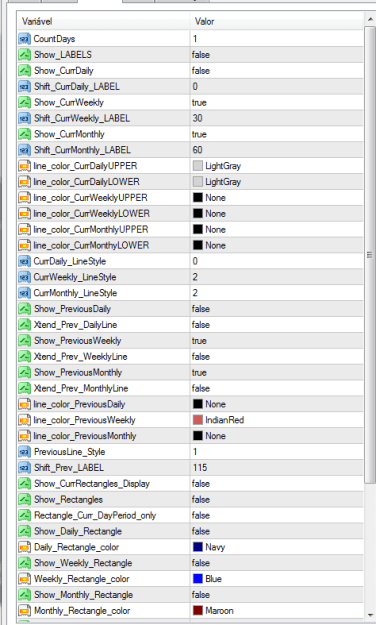The image size is (376, 625).
Task: Select the Xtend_Prev_MonthlyLine variable name
Action: (81, 388)
